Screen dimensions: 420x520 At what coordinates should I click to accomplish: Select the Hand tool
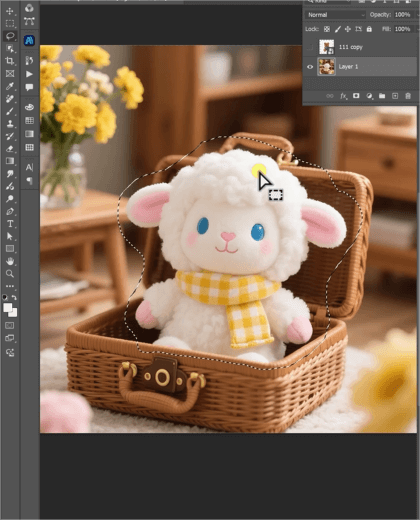[x=10, y=261]
